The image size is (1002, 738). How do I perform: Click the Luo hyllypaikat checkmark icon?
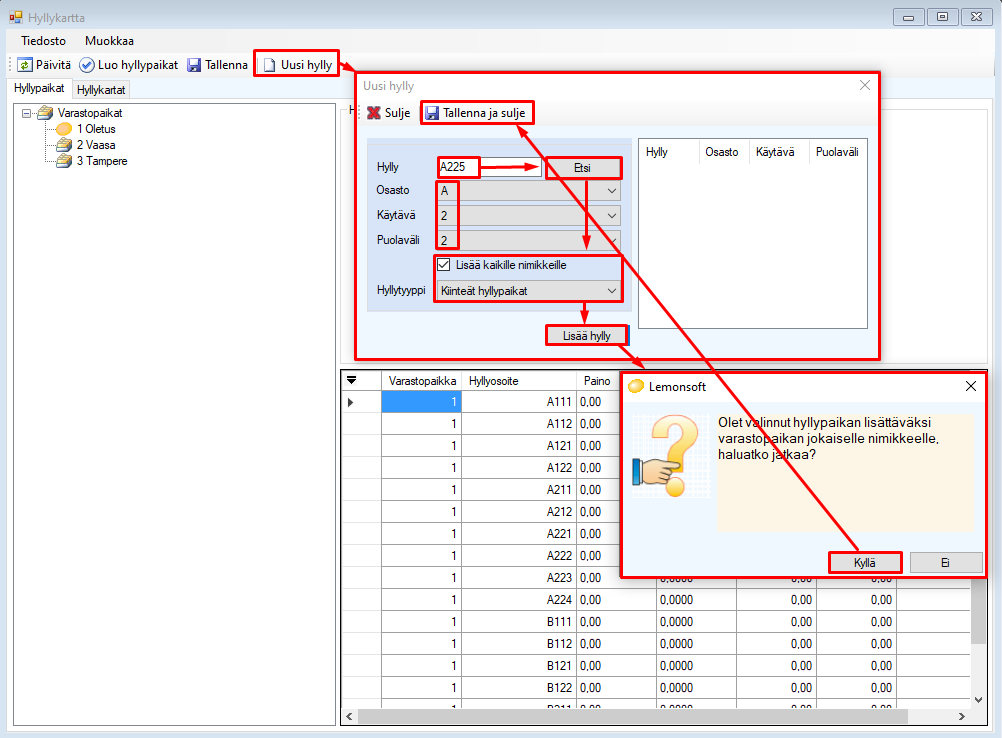(87, 65)
